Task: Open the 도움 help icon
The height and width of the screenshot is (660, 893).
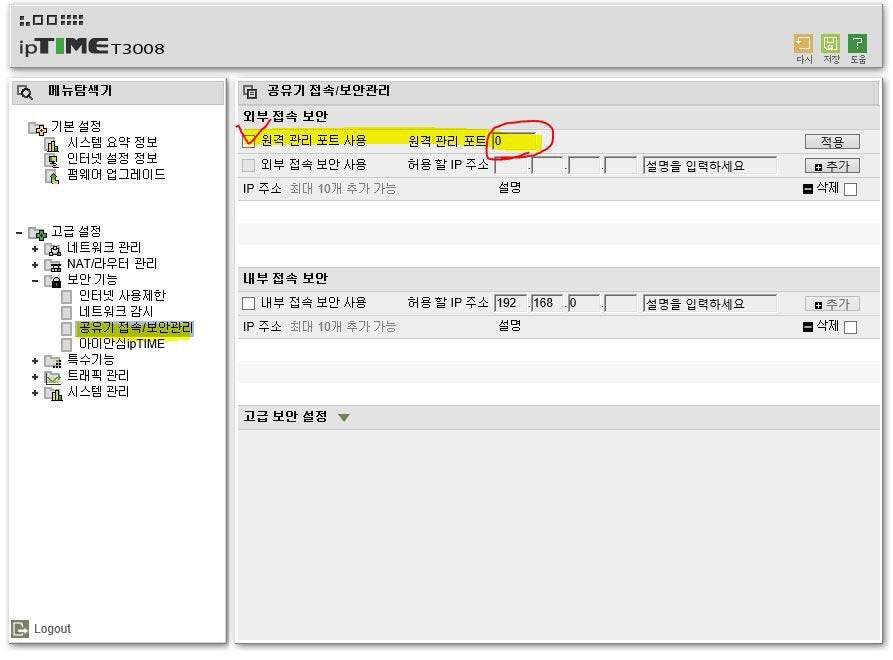Action: pos(857,43)
